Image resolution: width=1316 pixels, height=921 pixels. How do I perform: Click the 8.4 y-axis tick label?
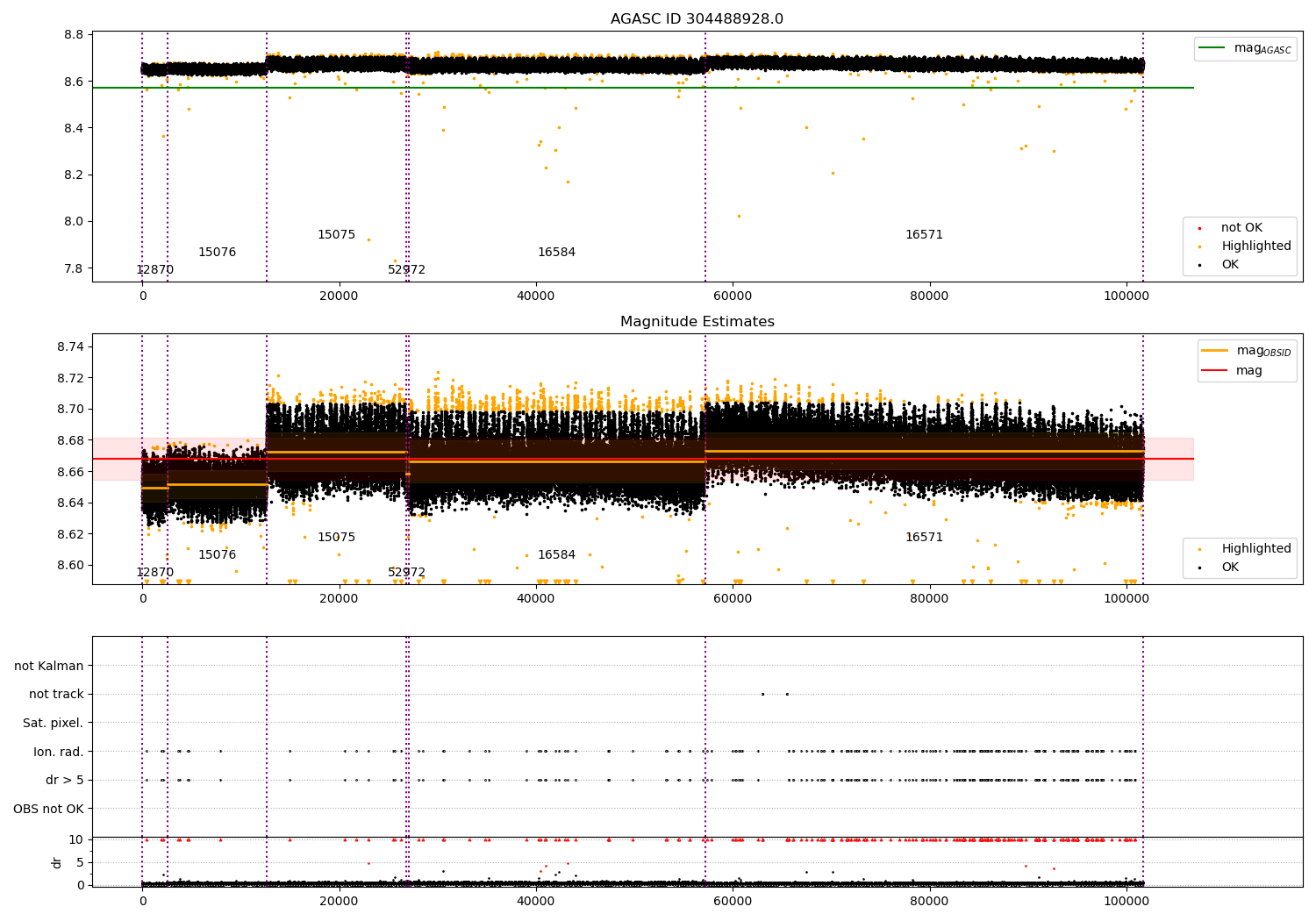click(74, 128)
